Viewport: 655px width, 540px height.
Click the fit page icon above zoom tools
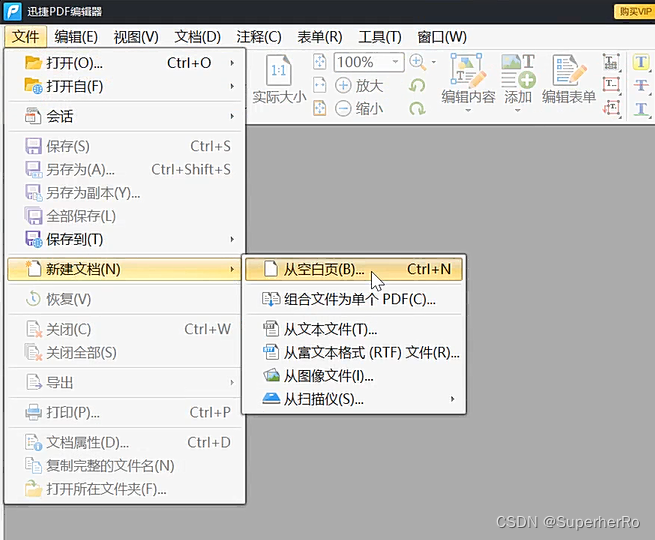(x=320, y=62)
